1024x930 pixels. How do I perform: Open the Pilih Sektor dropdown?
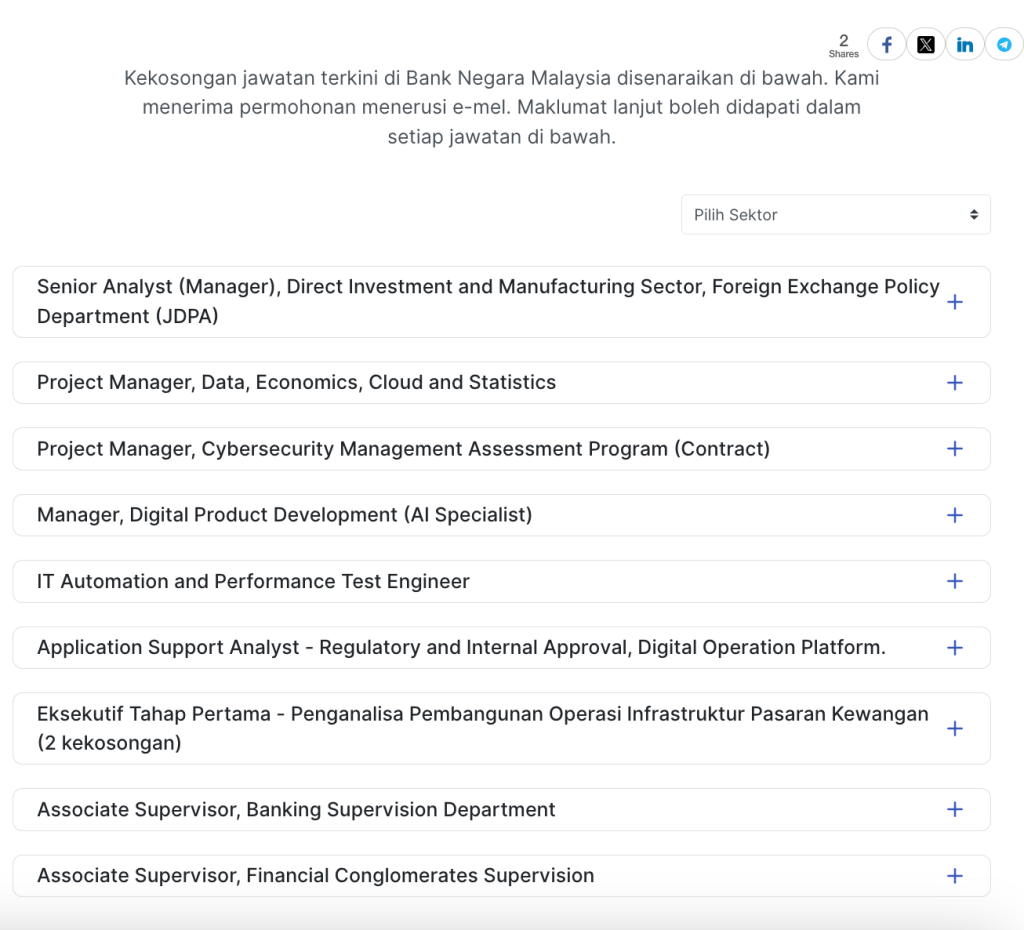point(835,215)
